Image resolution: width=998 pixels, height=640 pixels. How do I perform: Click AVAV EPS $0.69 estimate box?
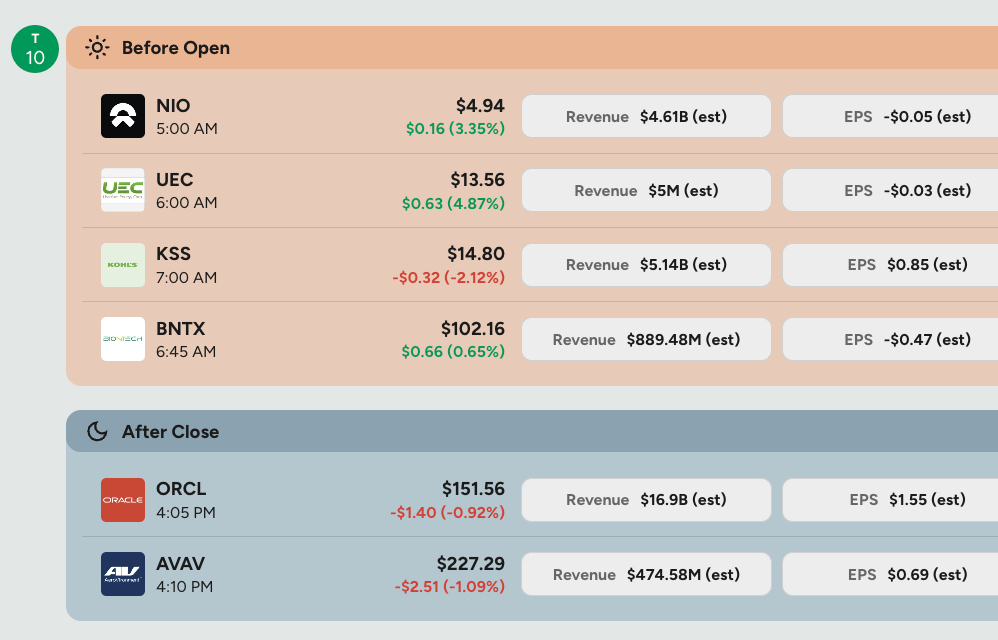coord(890,574)
